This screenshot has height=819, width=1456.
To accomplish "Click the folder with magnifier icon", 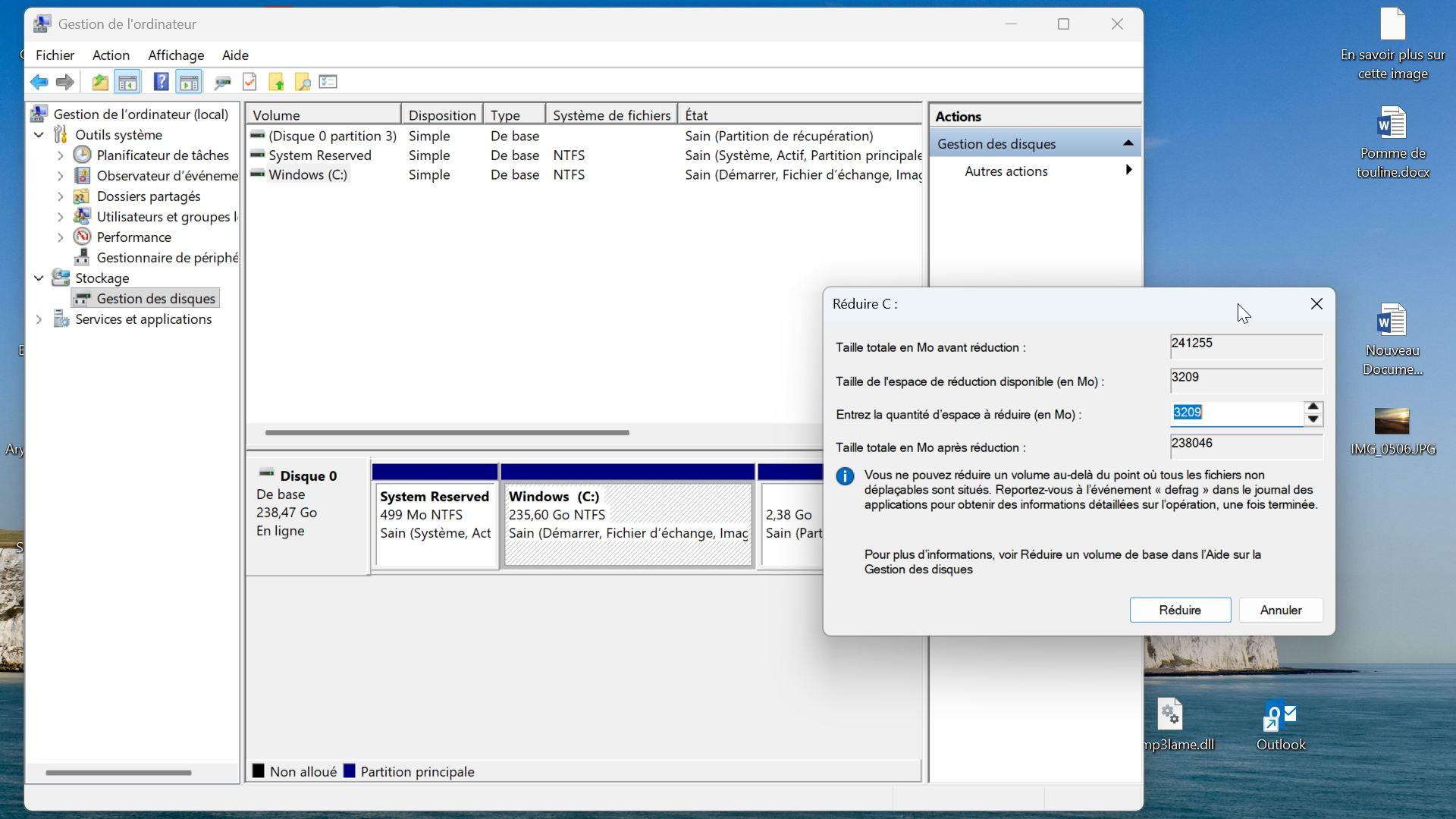I will tap(303, 82).
